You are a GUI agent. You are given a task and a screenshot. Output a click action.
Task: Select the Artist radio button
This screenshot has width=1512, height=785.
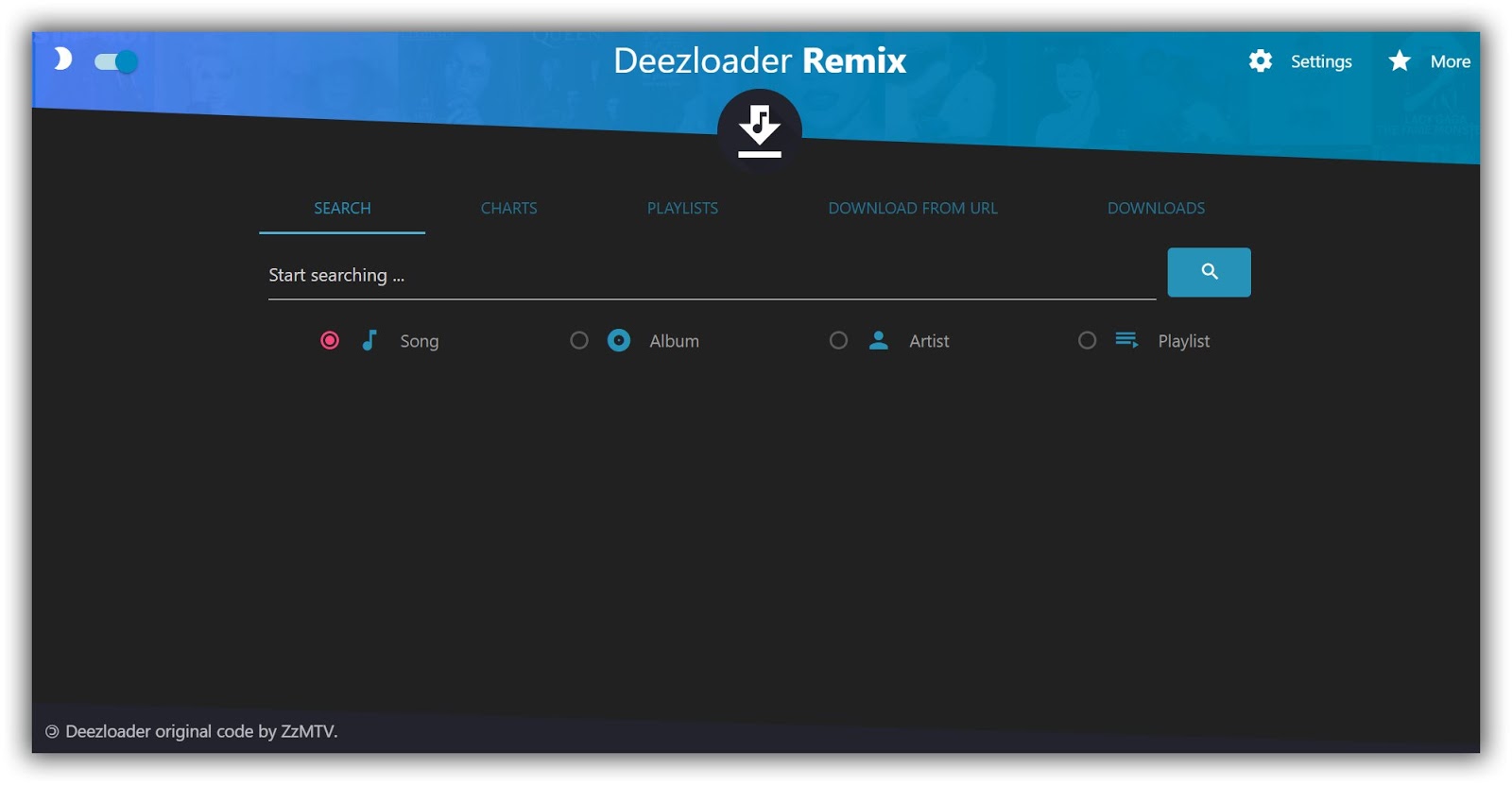coord(838,340)
